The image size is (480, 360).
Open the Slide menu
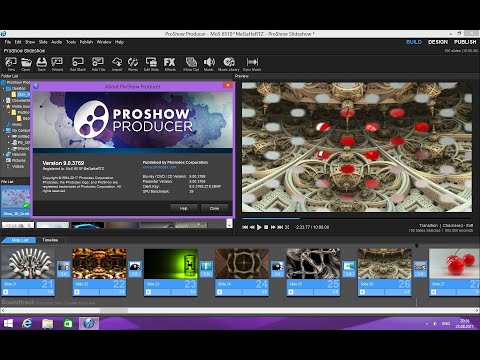pyautogui.click(x=43, y=42)
